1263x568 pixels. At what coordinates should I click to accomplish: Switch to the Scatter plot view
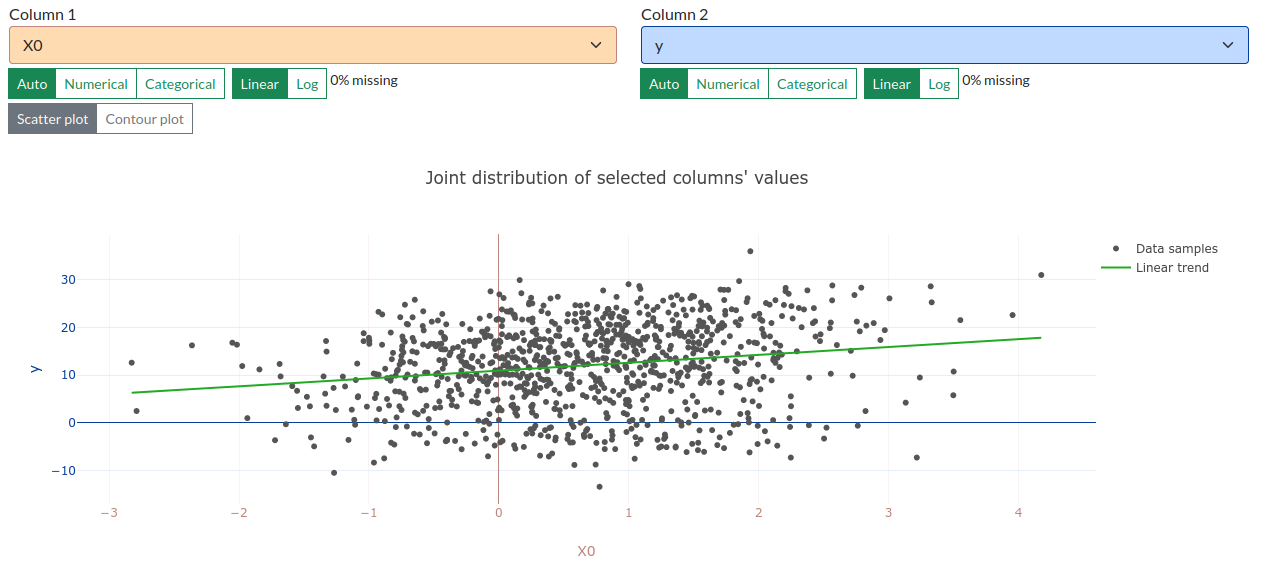53,119
